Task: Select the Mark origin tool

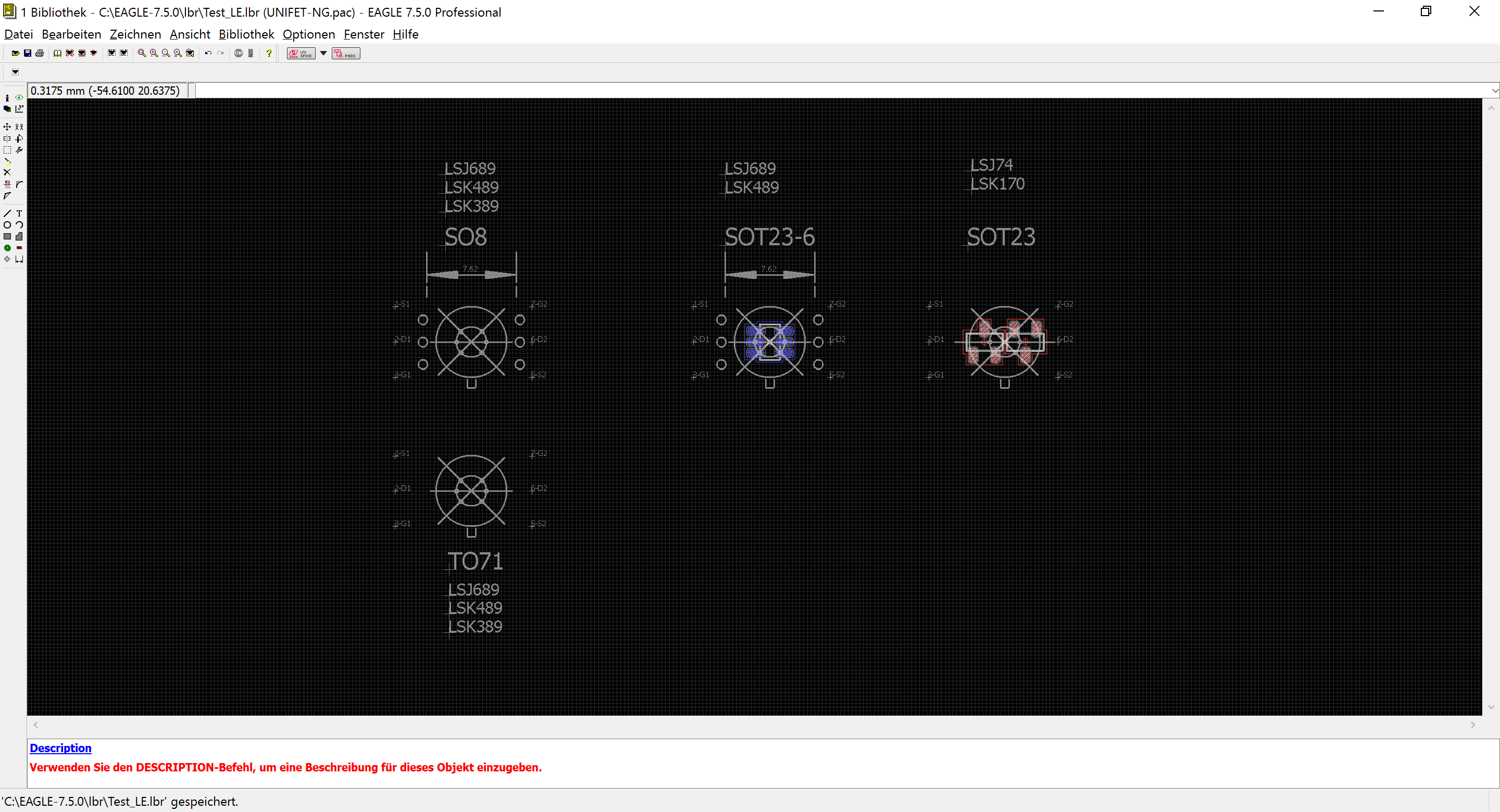Action: [x=19, y=109]
